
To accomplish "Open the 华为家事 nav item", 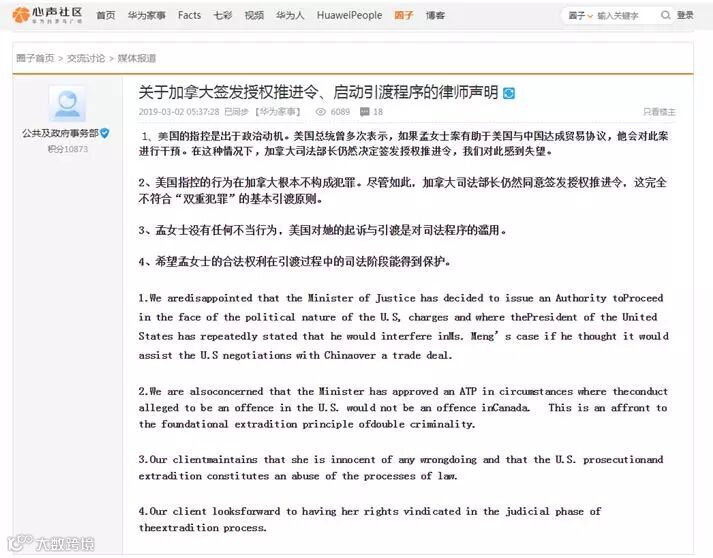I will pyautogui.click(x=146, y=15).
